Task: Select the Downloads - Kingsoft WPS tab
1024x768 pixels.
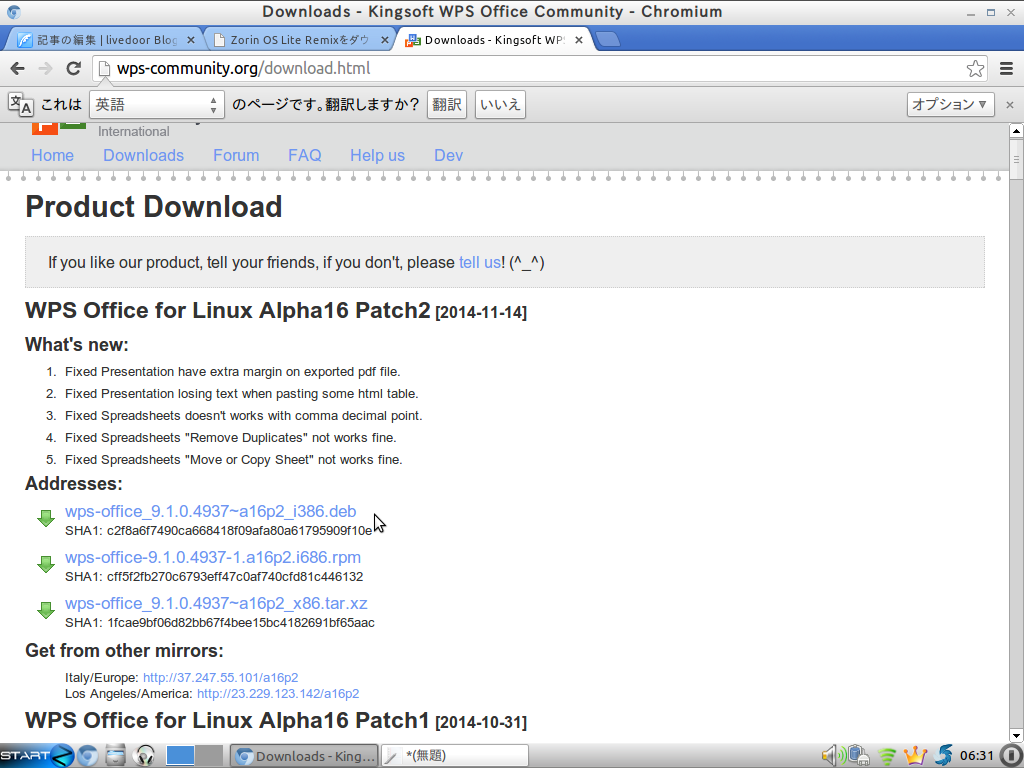Action: [493, 40]
